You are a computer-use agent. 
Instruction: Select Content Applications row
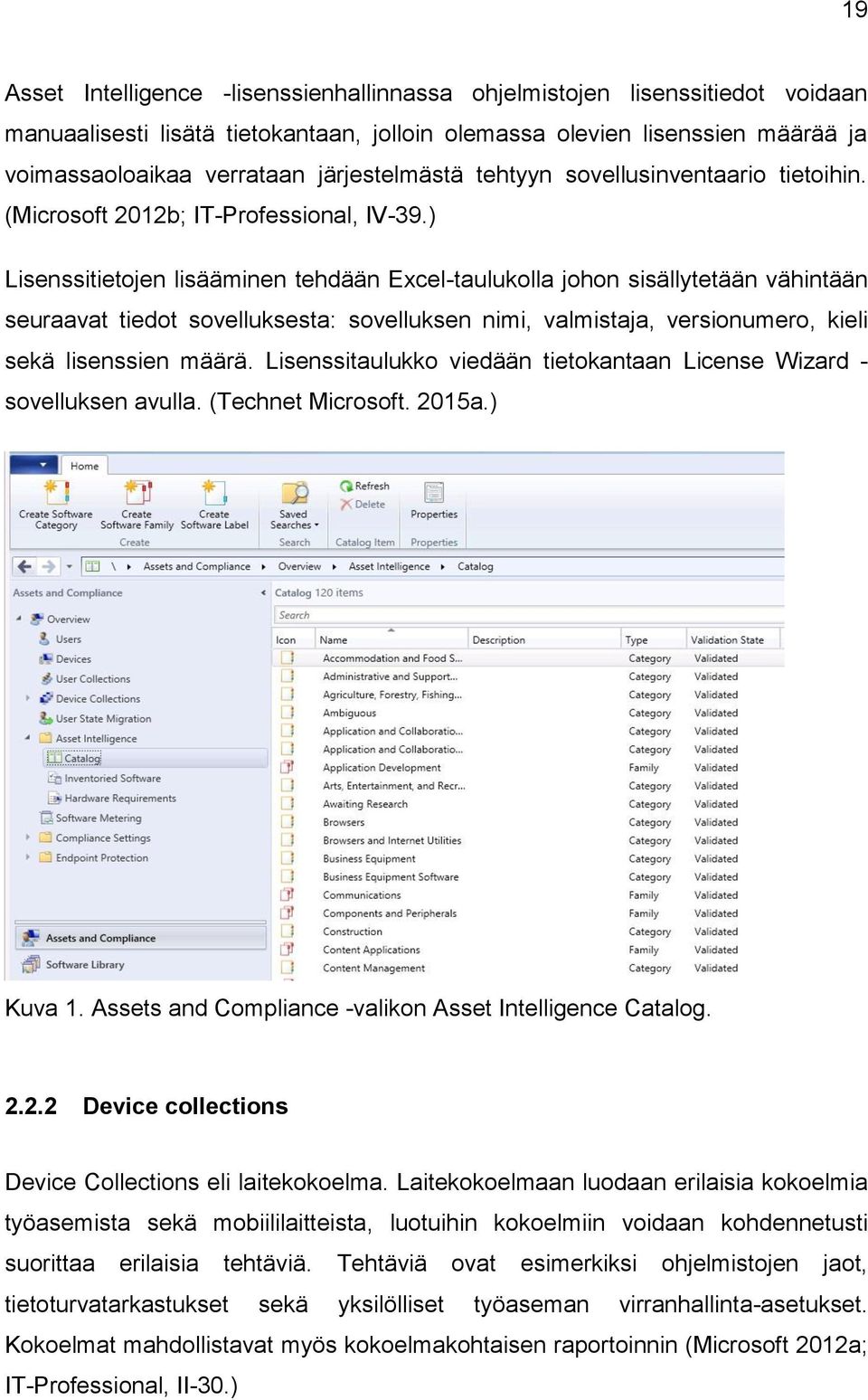(528, 950)
